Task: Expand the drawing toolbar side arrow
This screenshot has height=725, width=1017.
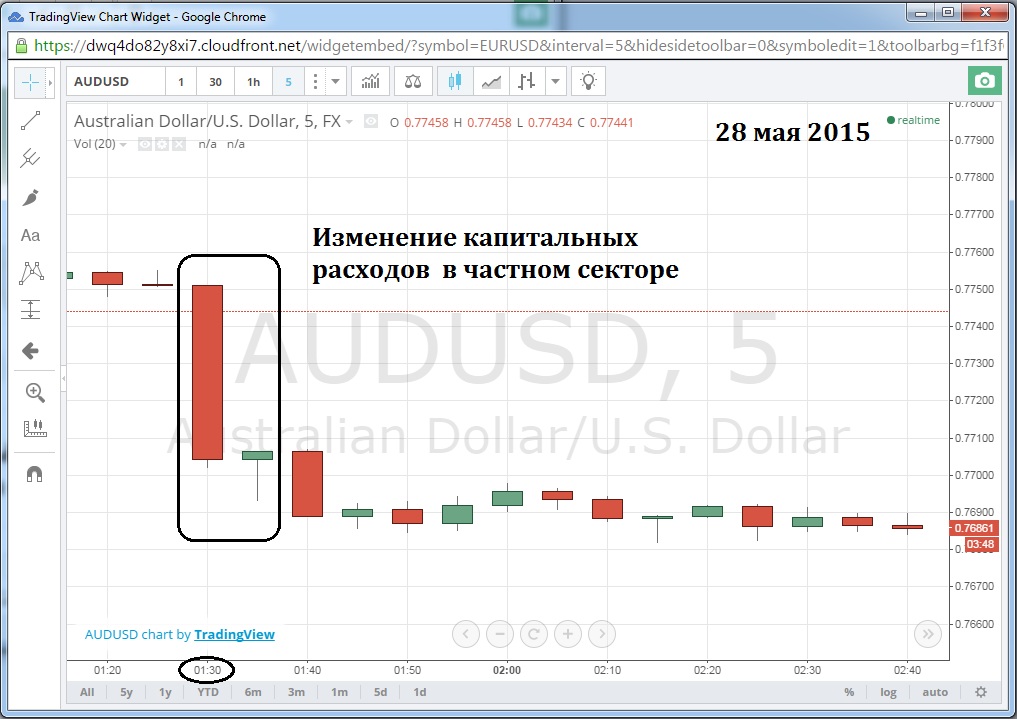Action: 51,82
